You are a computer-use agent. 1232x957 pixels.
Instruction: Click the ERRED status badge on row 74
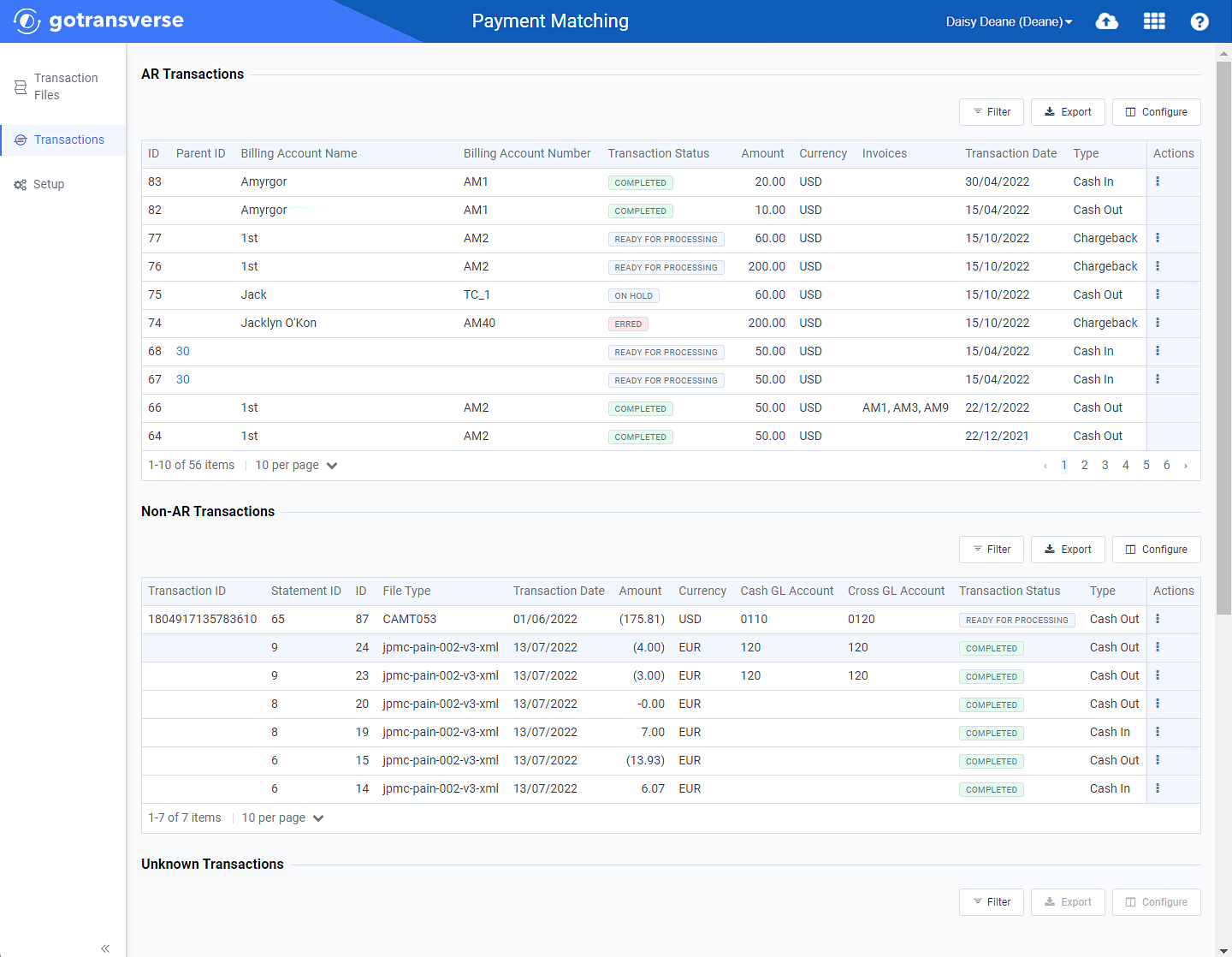628,324
